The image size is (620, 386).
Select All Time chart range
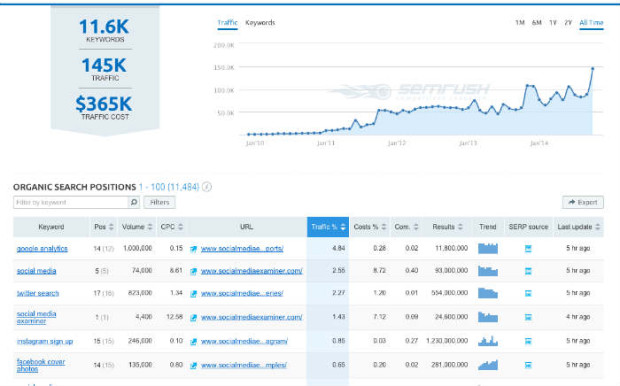click(x=591, y=23)
